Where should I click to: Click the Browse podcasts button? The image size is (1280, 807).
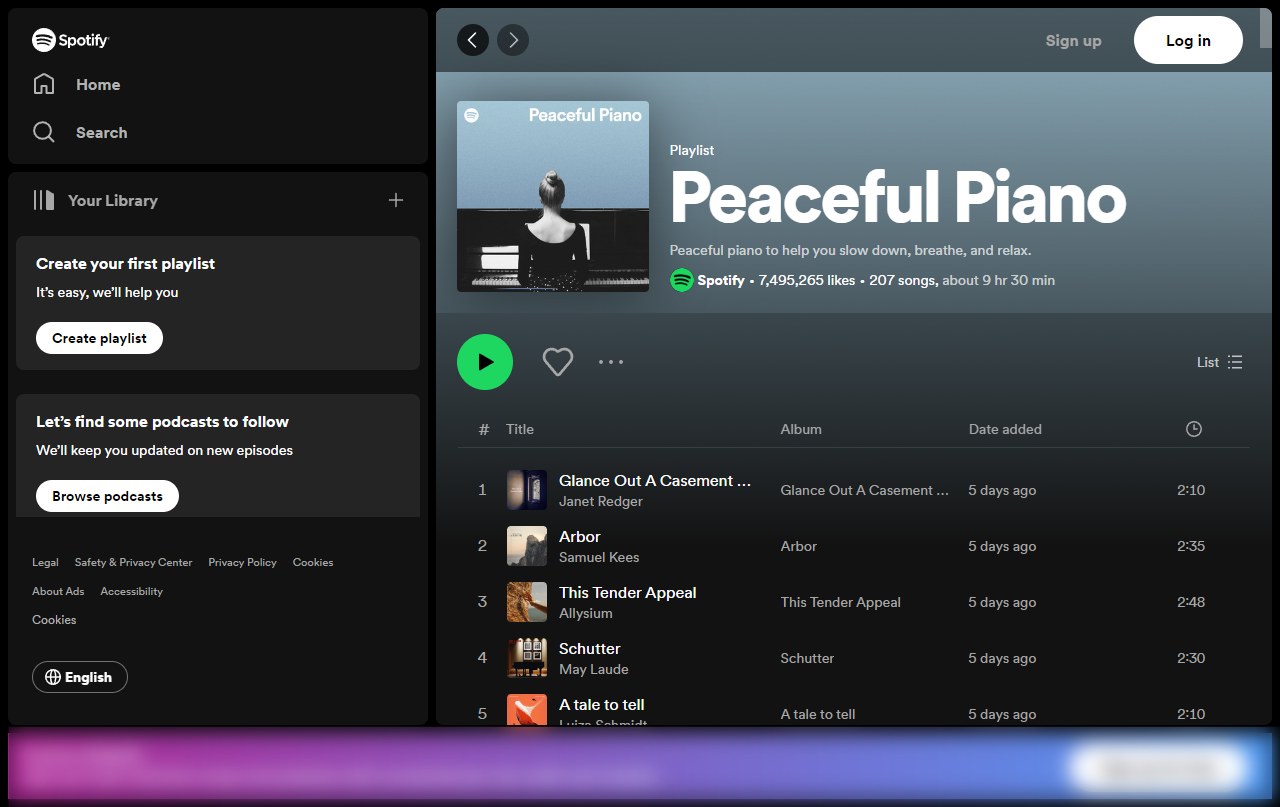pyautogui.click(x=107, y=496)
